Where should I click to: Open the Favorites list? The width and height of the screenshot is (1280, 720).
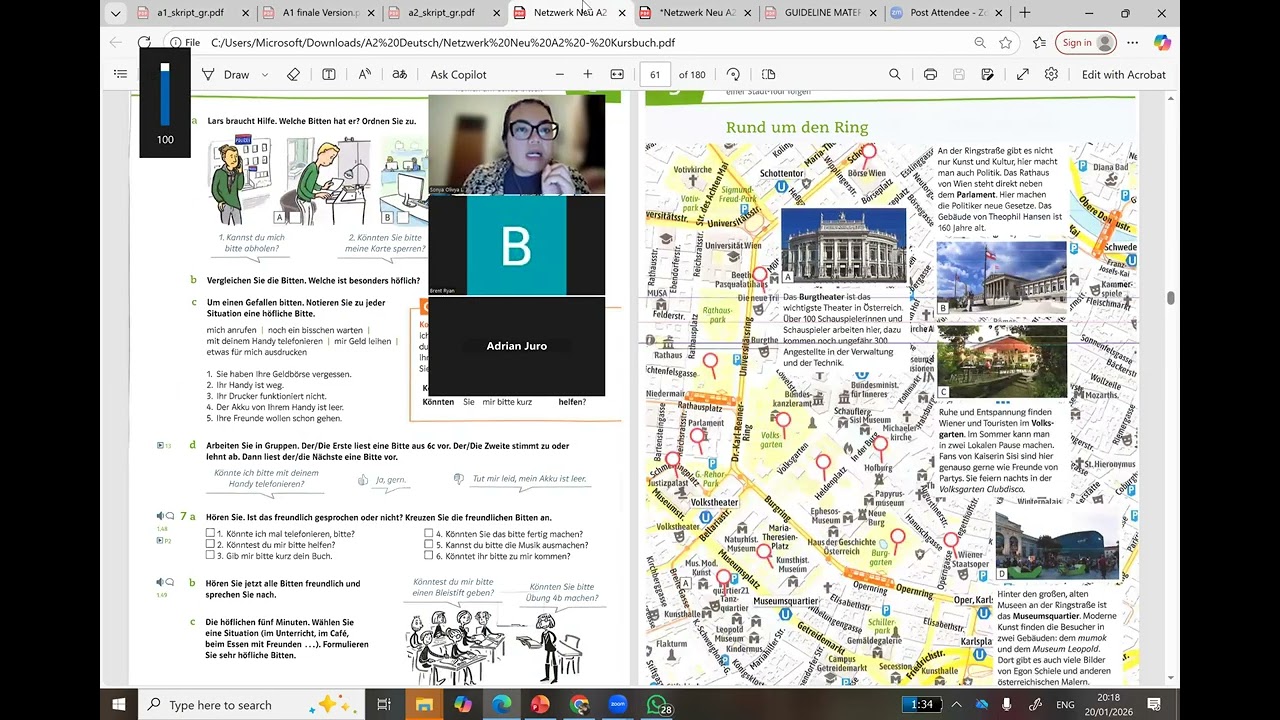click(x=1039, y=43)
